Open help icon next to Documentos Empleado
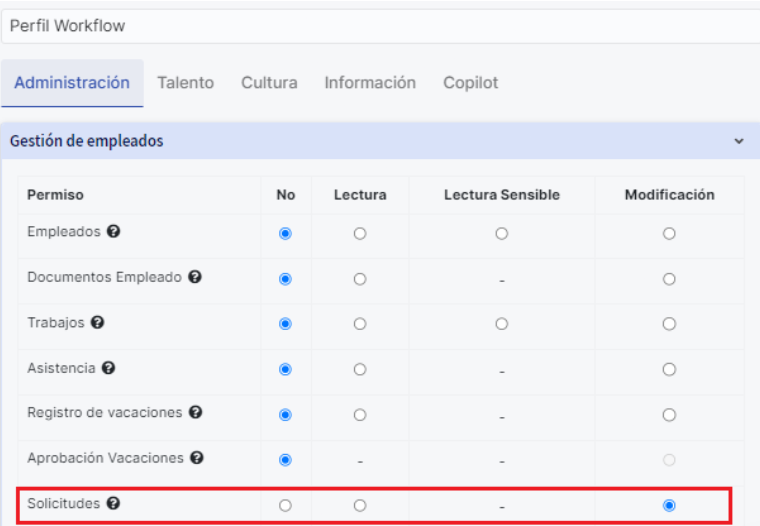 (195, 277)
